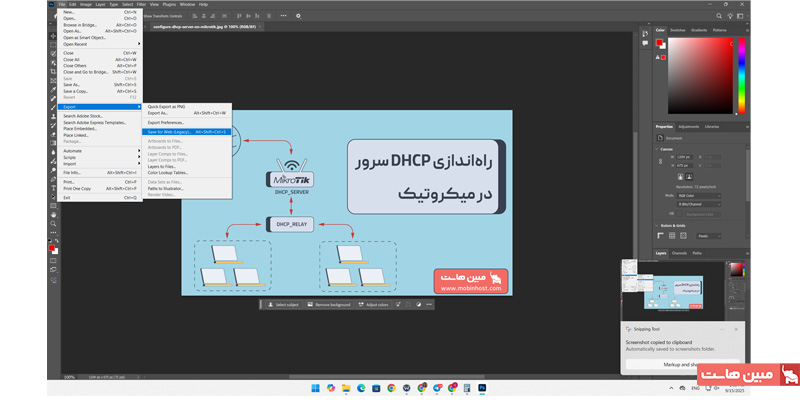Switch to the Swatches tab

678,30
